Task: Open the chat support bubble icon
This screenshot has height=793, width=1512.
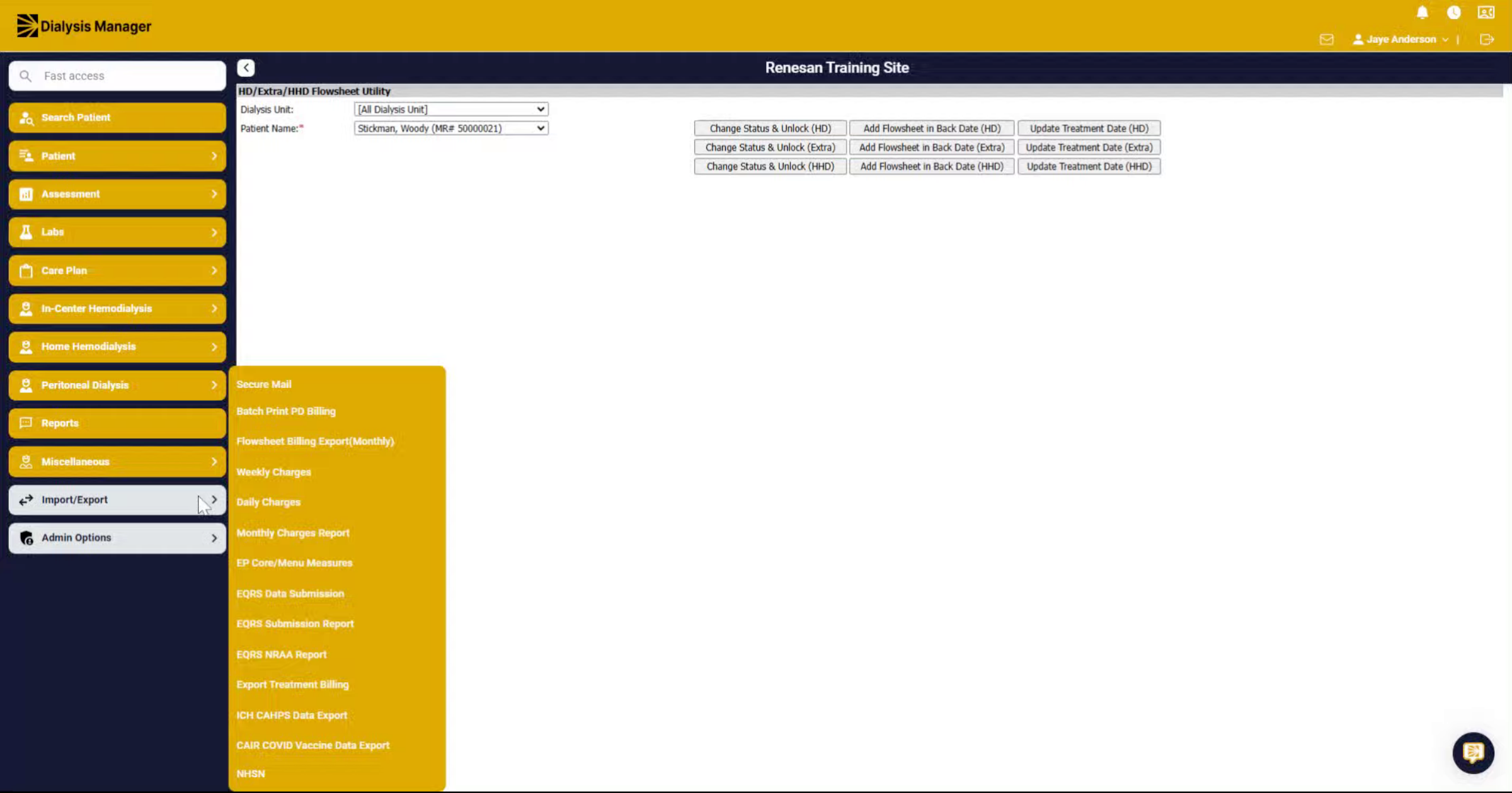Action: (x=1473, y=752)
